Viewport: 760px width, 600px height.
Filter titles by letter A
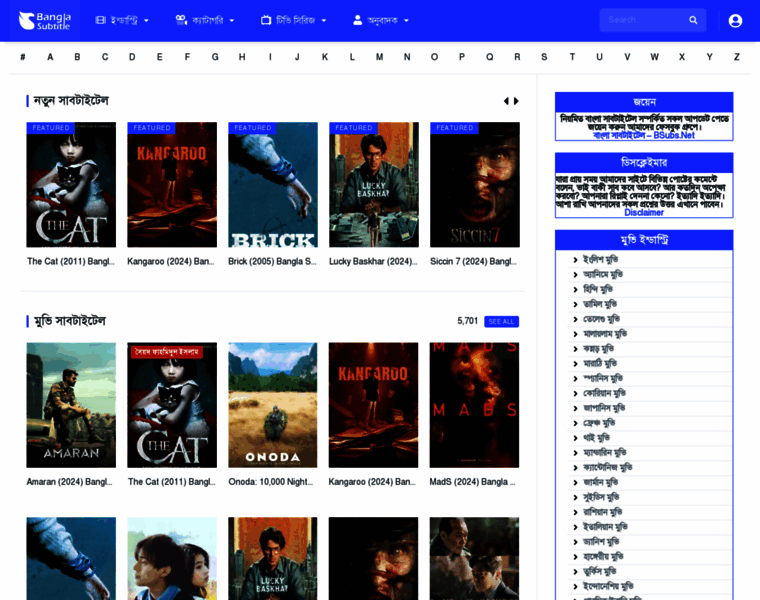(x=50, y=57)
